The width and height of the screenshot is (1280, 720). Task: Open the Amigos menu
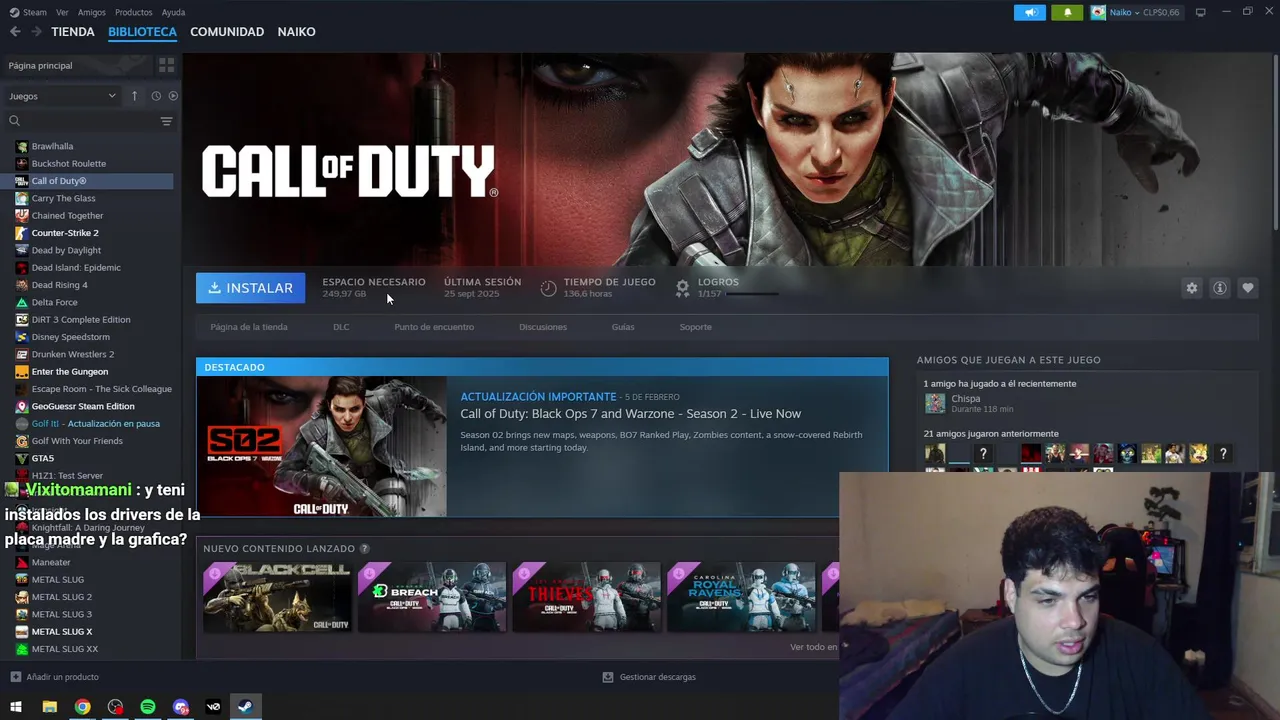92,12
